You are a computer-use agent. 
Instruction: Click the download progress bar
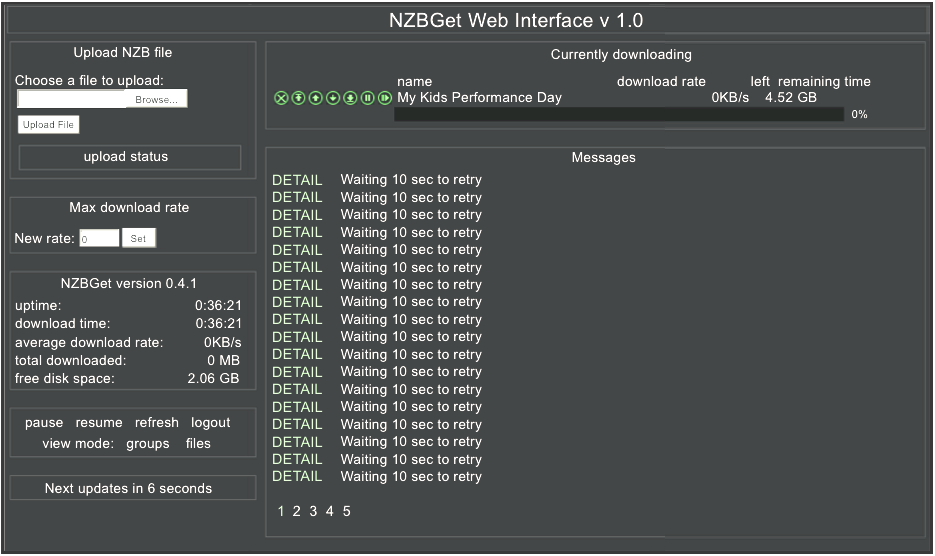[619, 114]
